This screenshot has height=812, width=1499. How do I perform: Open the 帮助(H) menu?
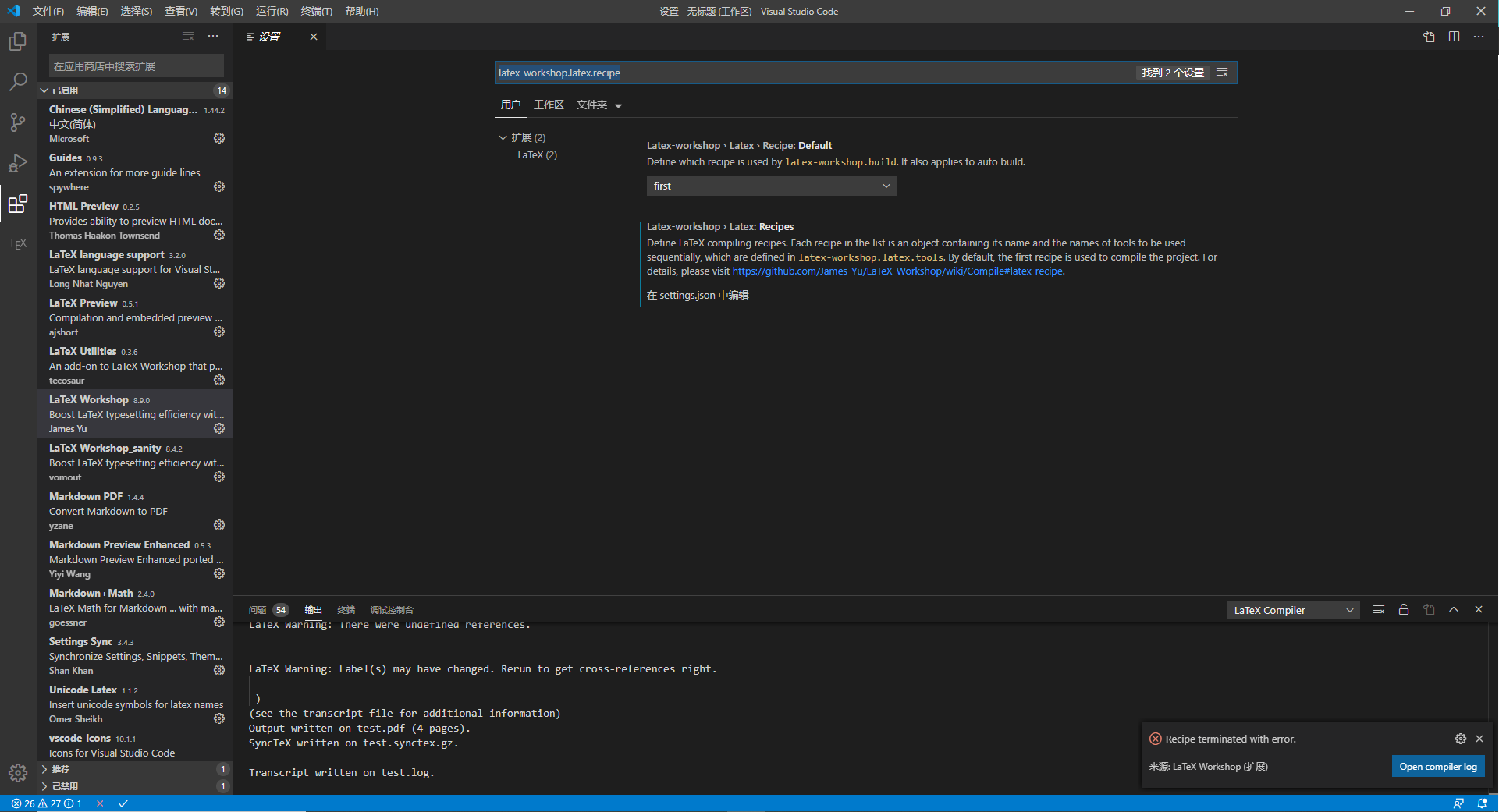361,11
